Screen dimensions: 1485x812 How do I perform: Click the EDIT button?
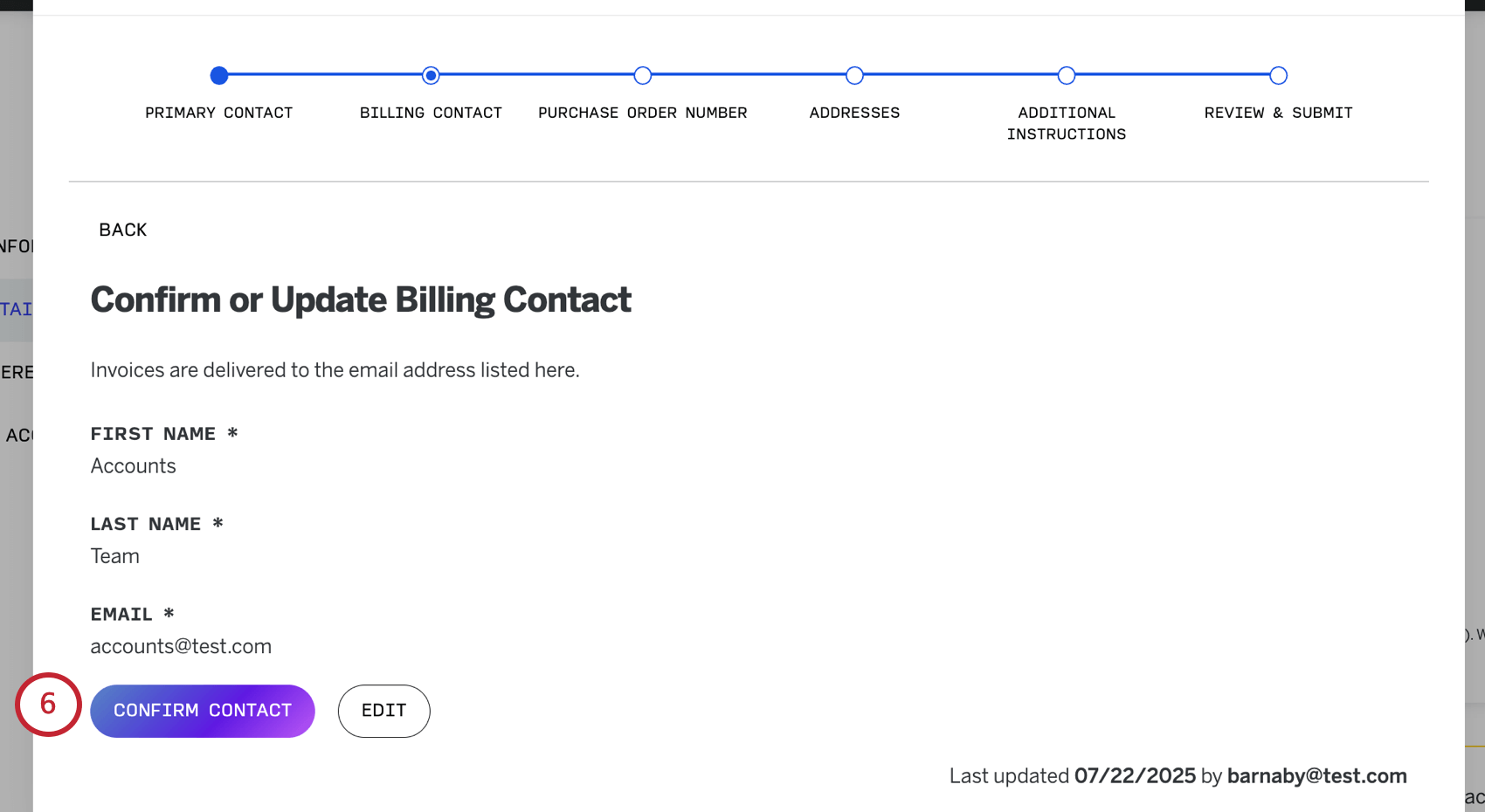tap(383, 711)
